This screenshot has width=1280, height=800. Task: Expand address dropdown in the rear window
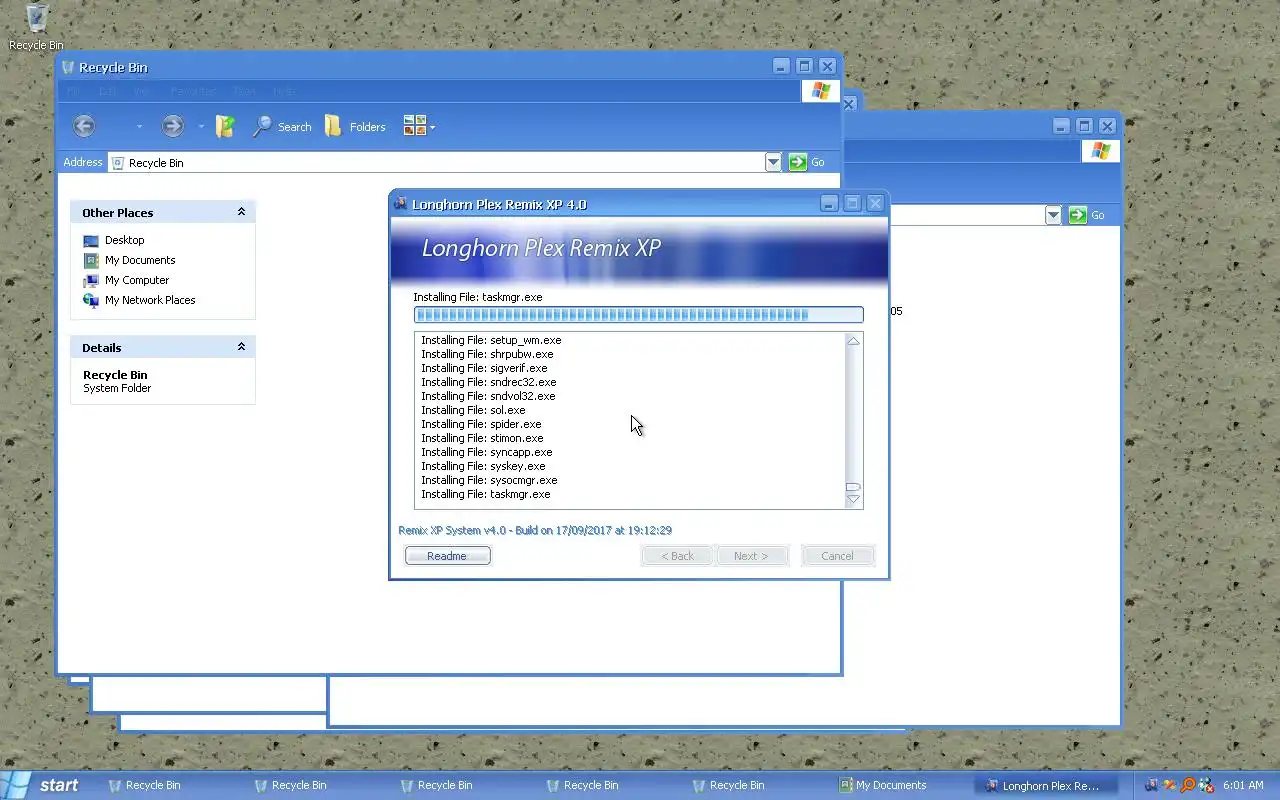coord(1053,215)
